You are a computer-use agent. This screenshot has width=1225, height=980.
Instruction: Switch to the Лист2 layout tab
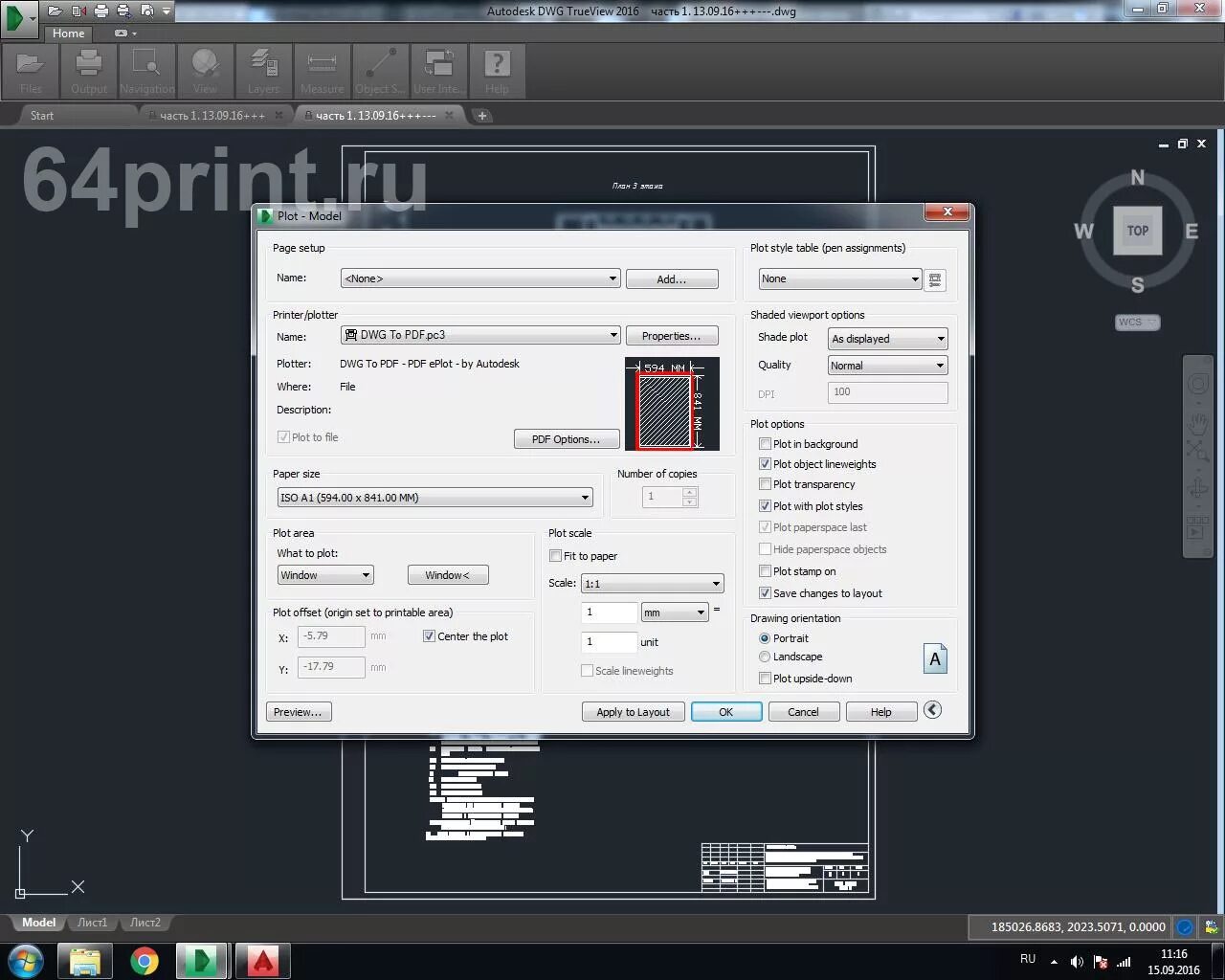145,923
